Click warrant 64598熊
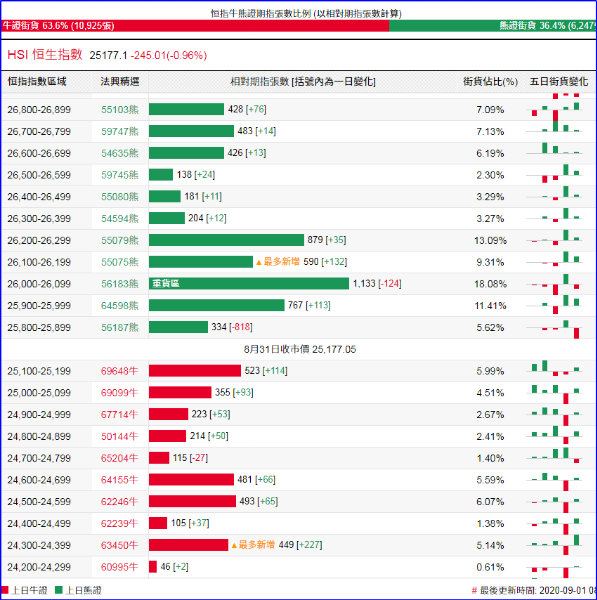 [120, 306]
